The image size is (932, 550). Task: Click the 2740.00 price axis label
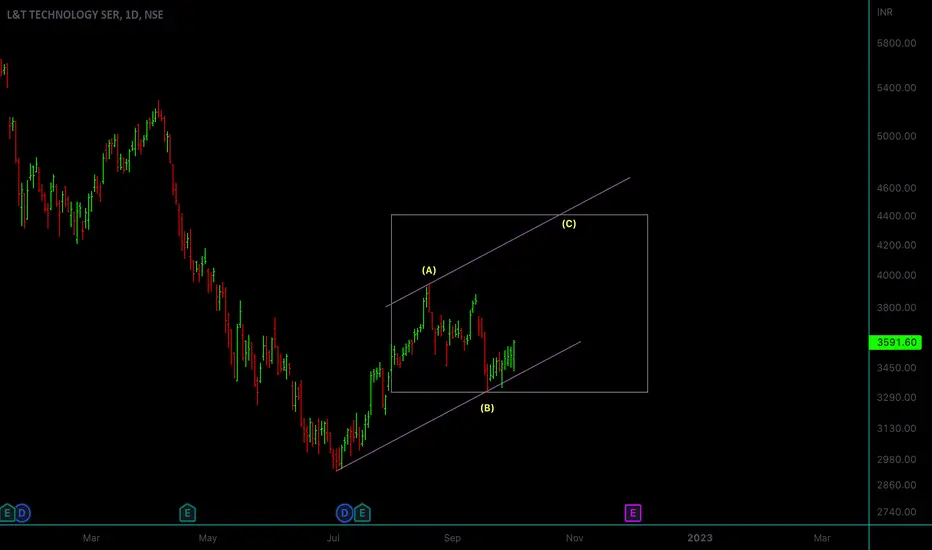click(x=896, y=512)
